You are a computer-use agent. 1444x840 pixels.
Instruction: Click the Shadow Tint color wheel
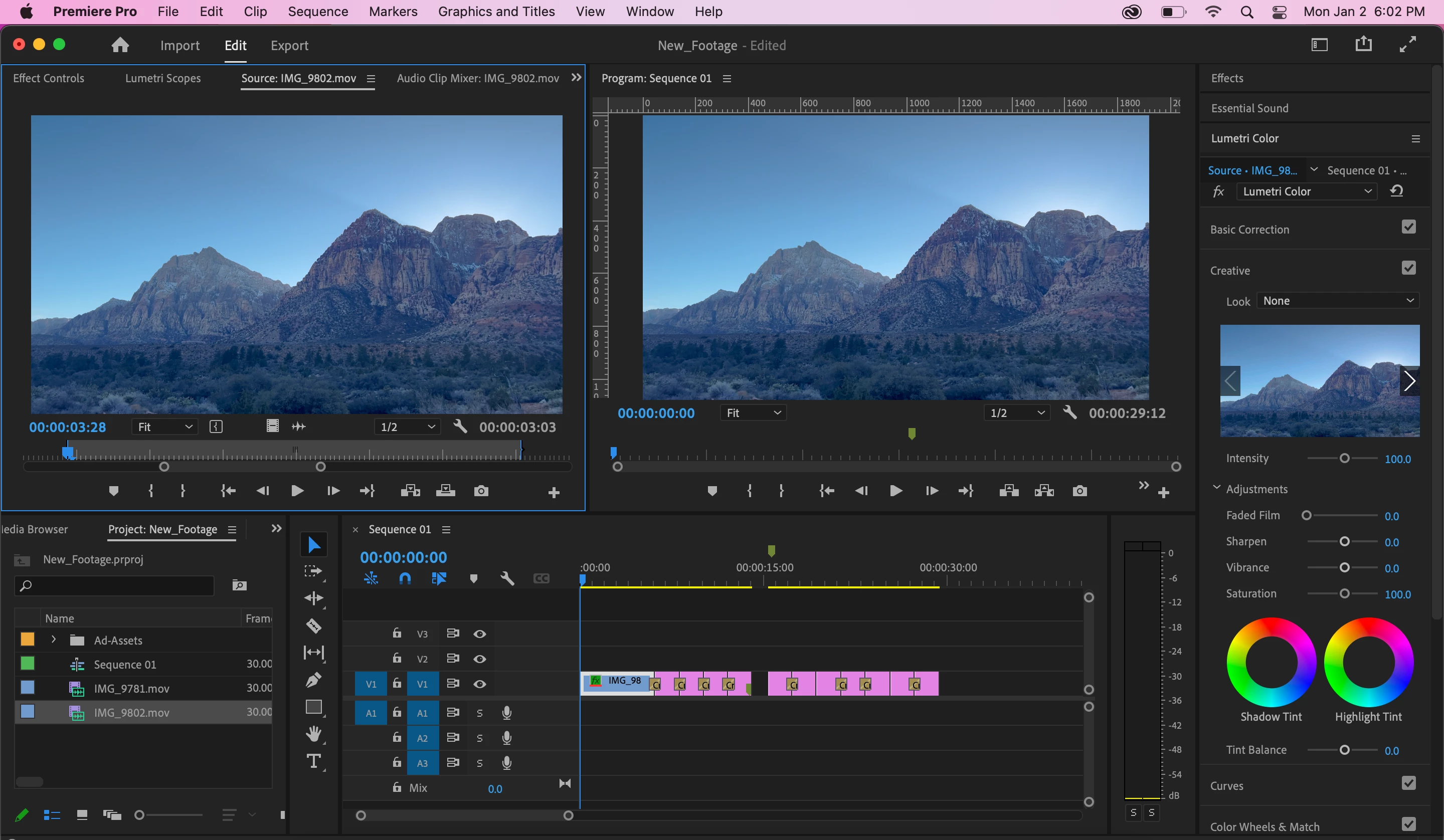click(x=1271, y=663)
